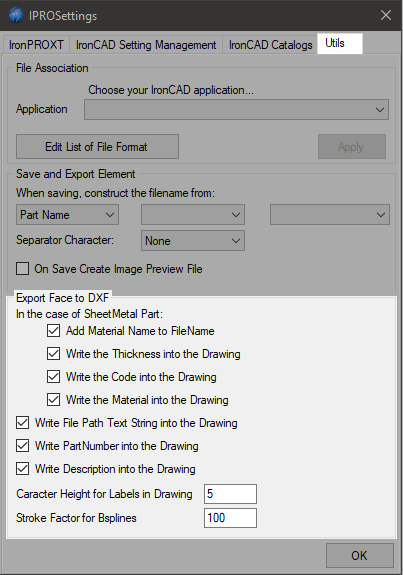Click the 'File Association' group title

click(x=52, y=68)
